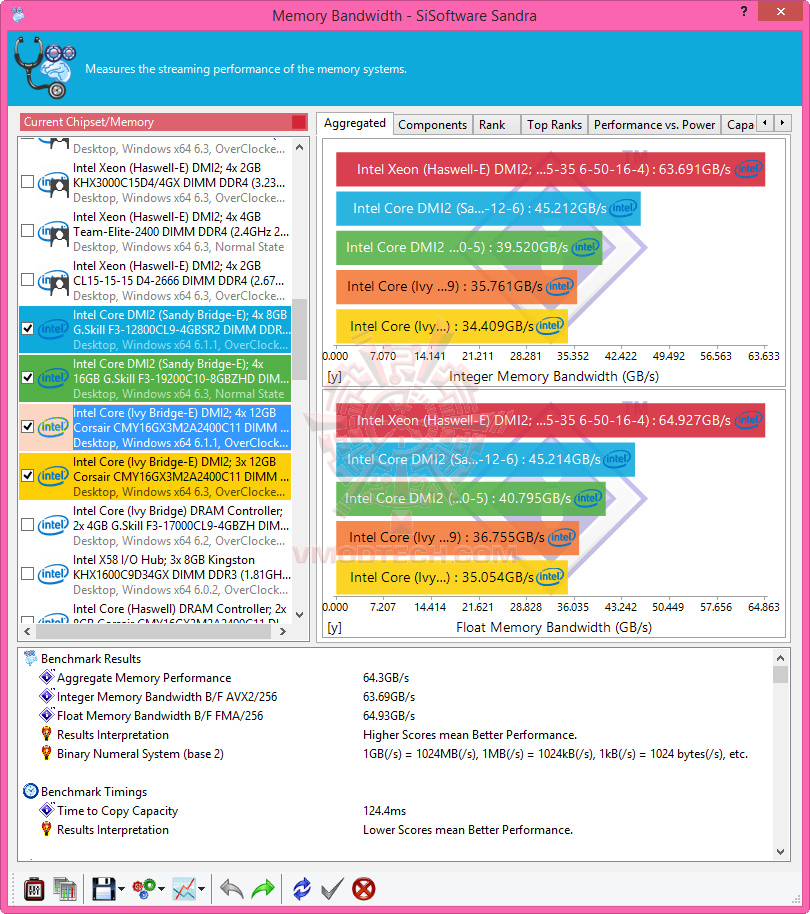Open the chart view dropdown arrow
810x914 pixels.
[202, 889]
